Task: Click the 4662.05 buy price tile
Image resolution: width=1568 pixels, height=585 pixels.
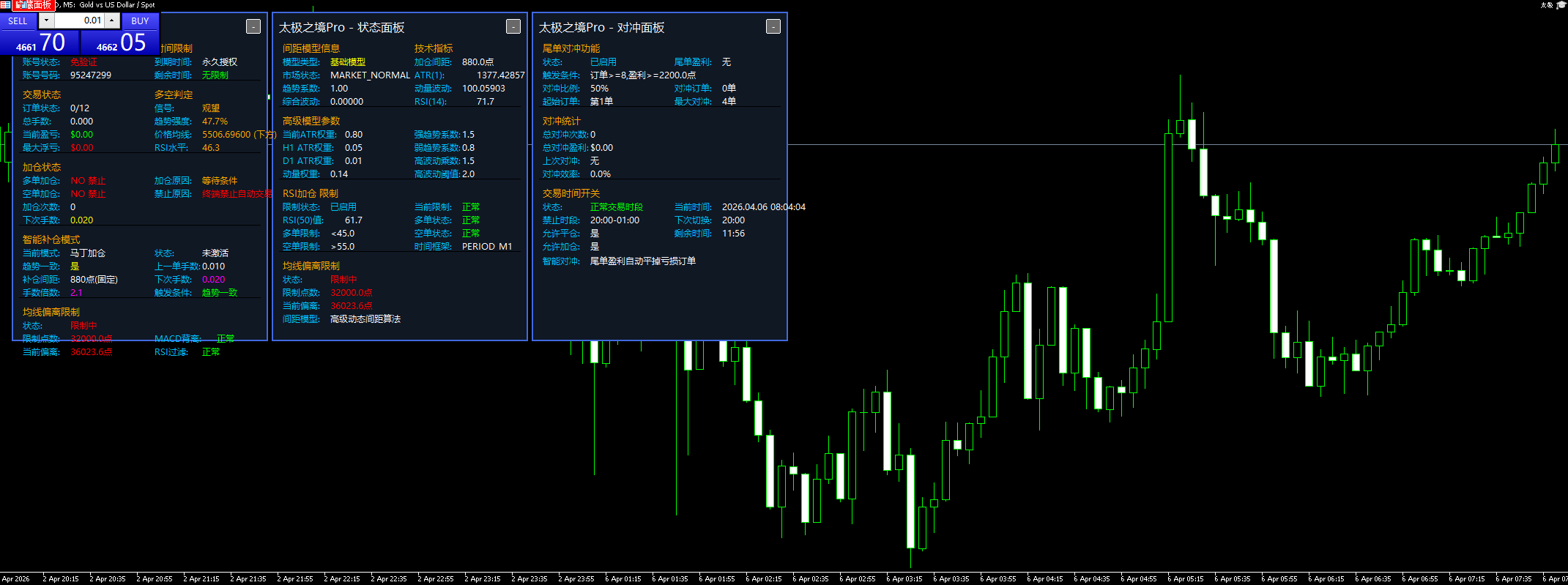Action: [x=121, y=43]
